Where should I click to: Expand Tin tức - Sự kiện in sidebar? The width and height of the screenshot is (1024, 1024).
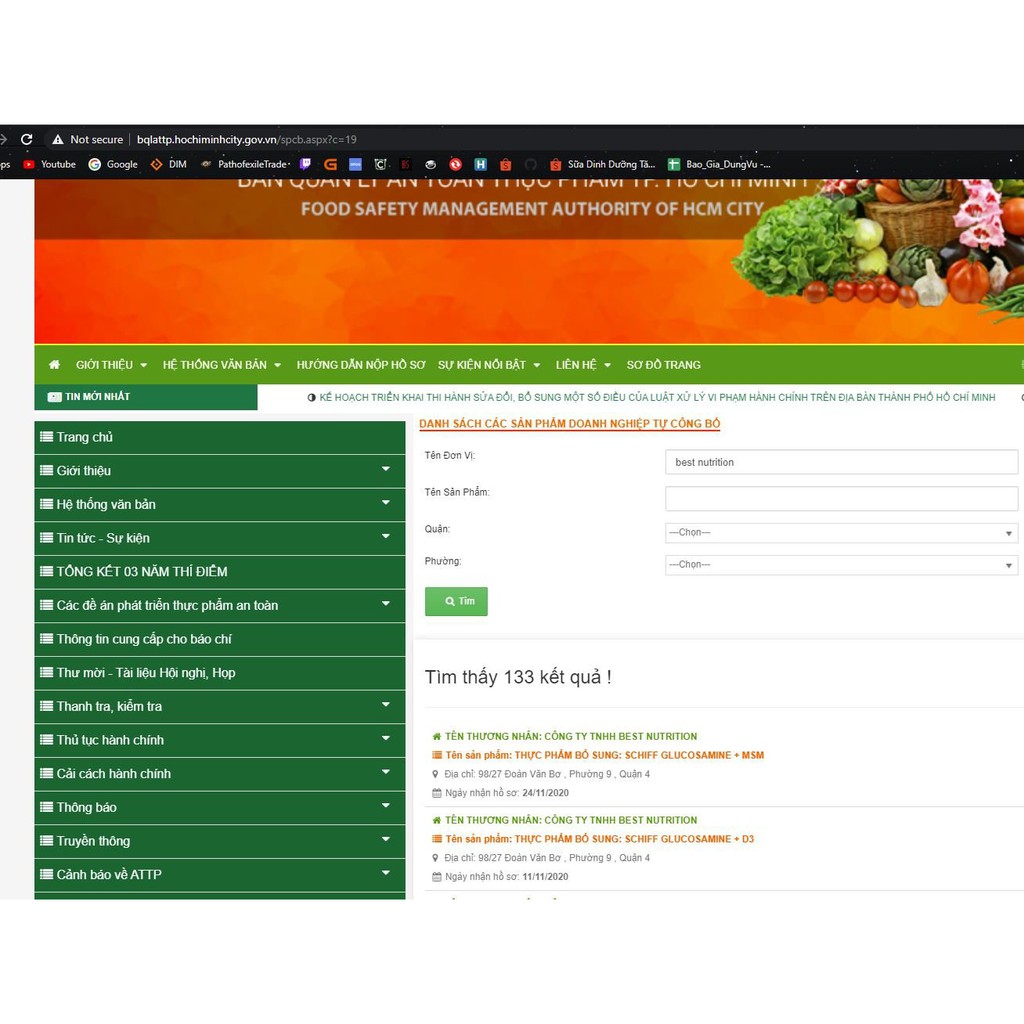pos(385,537)
